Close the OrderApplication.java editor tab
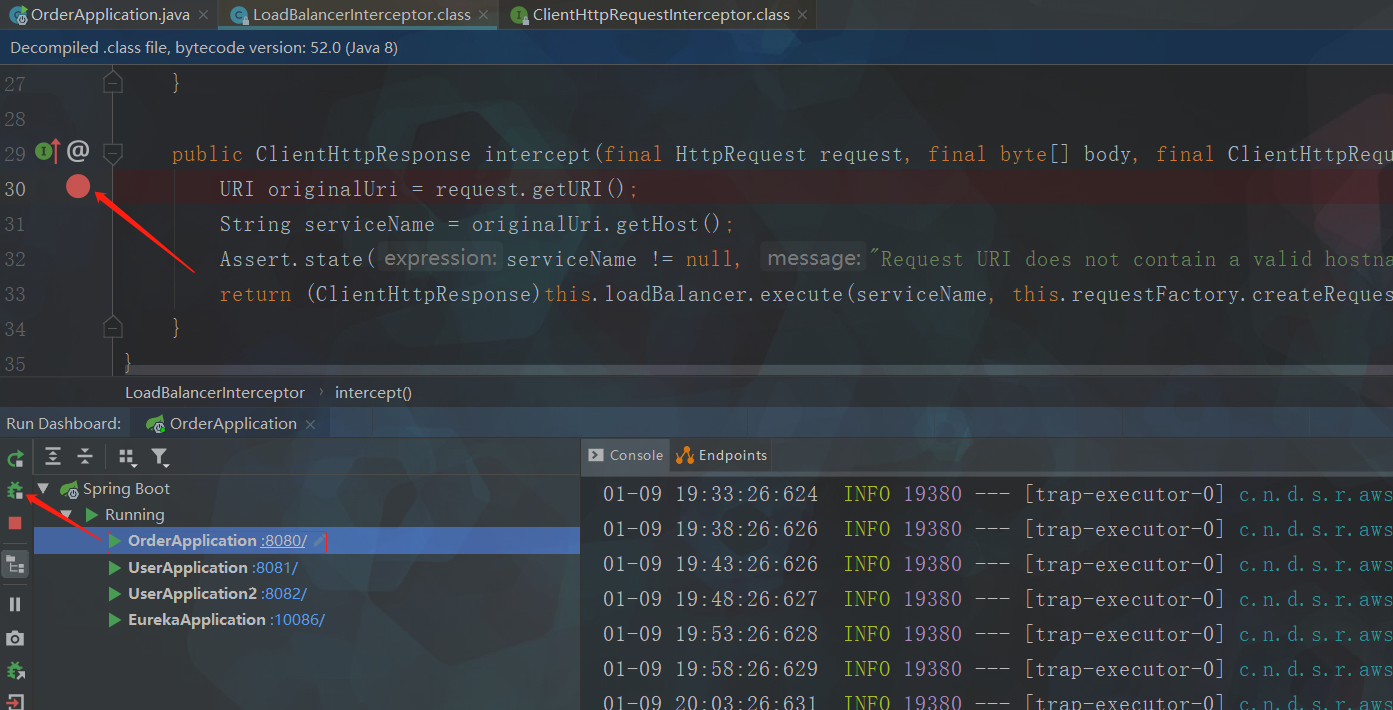The image size is (1393, 710). (x=203, y=15)
